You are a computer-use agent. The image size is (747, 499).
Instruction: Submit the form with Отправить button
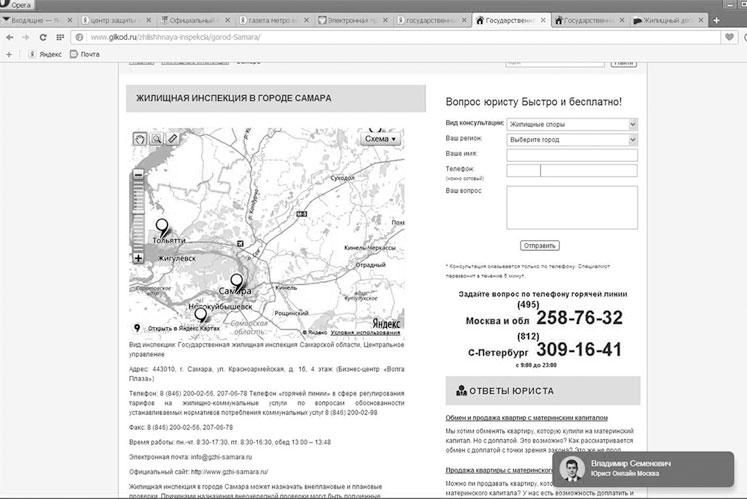coord(540,245)
